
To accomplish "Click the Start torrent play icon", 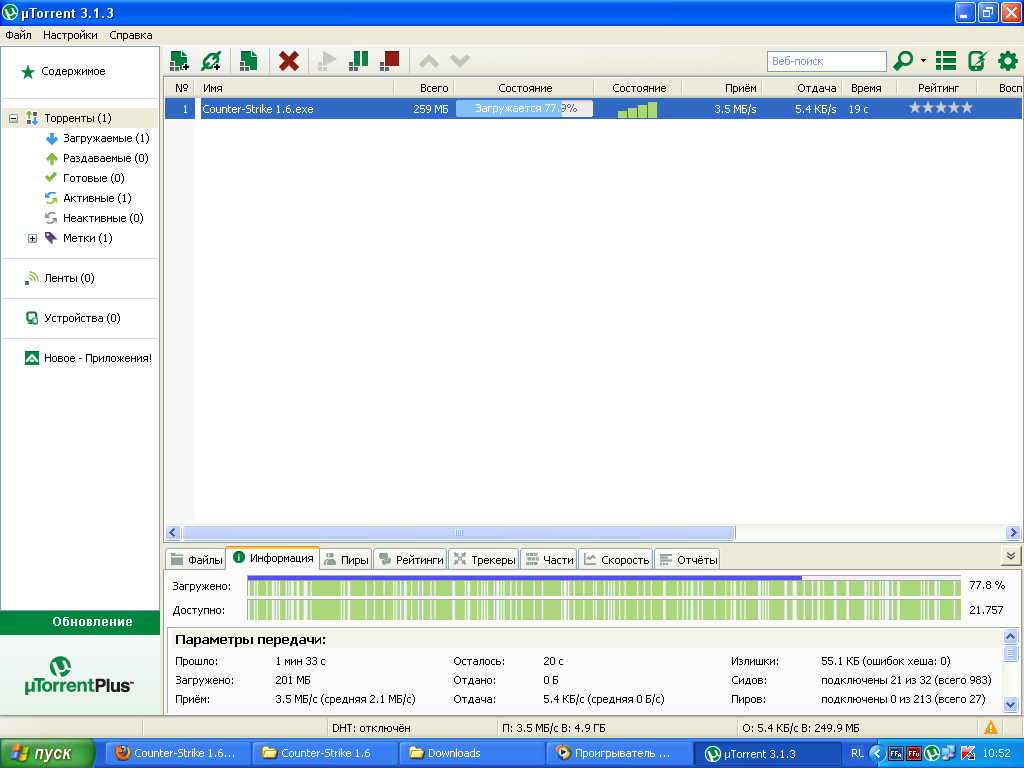I will (x=327, y=61).
